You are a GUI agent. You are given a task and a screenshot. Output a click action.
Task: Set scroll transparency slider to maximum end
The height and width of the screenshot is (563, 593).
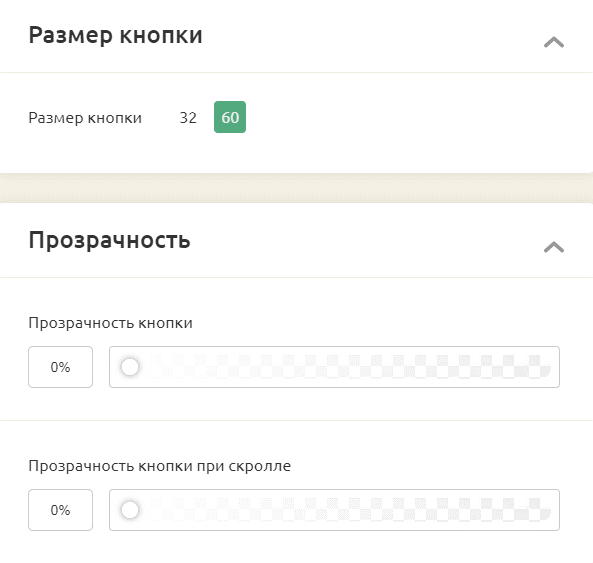[x=545, y=510]
